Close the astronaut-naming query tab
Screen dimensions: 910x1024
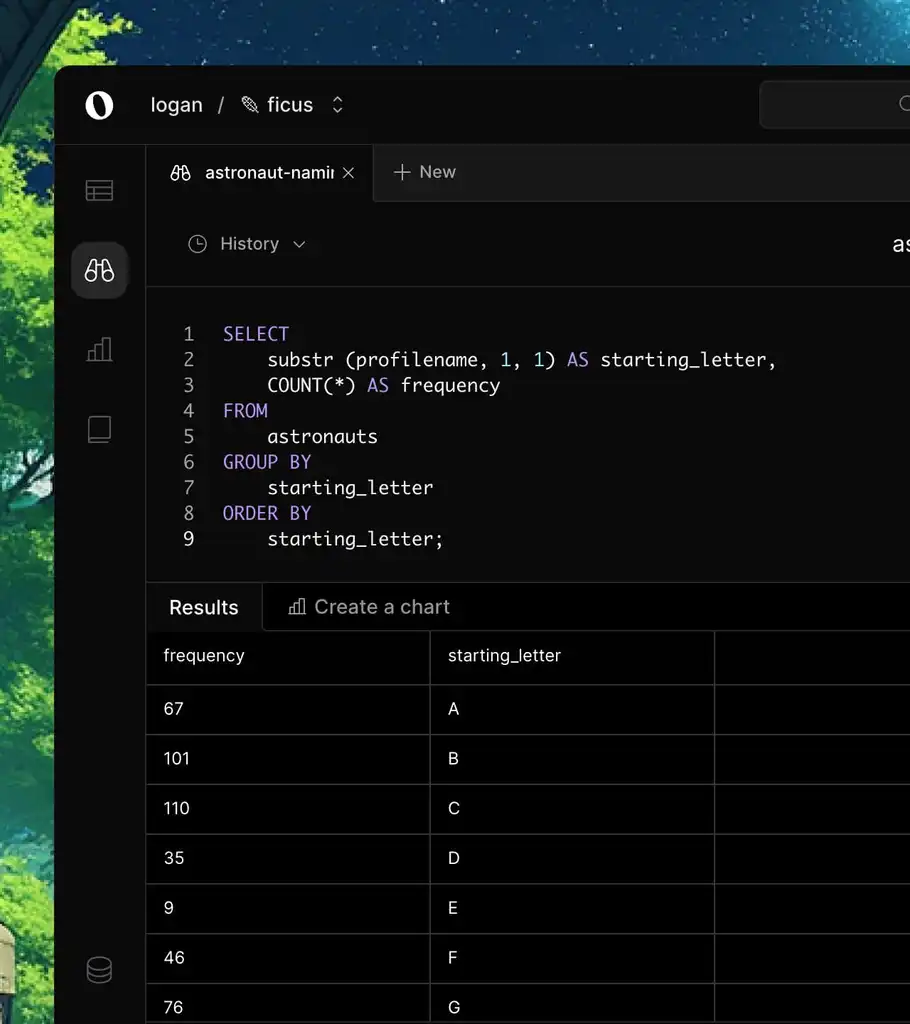(x=348, y=173)
